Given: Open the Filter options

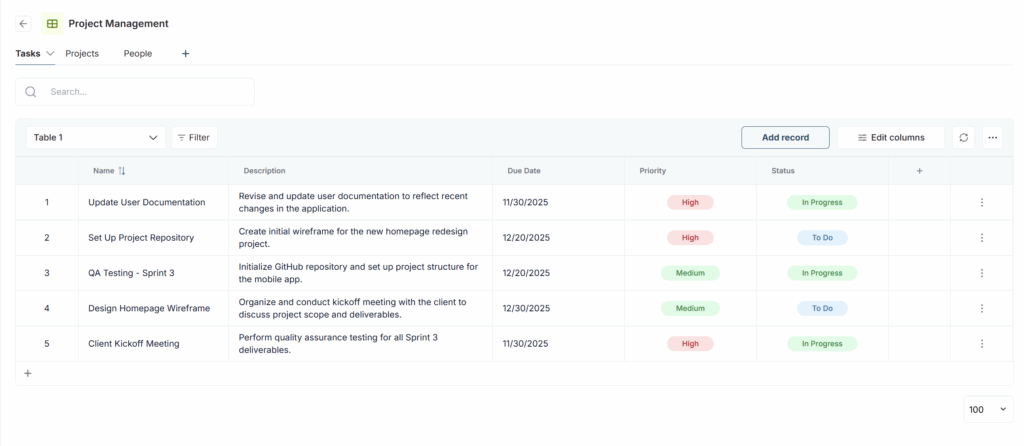Looking at the screenshot, I should [194, 137].
